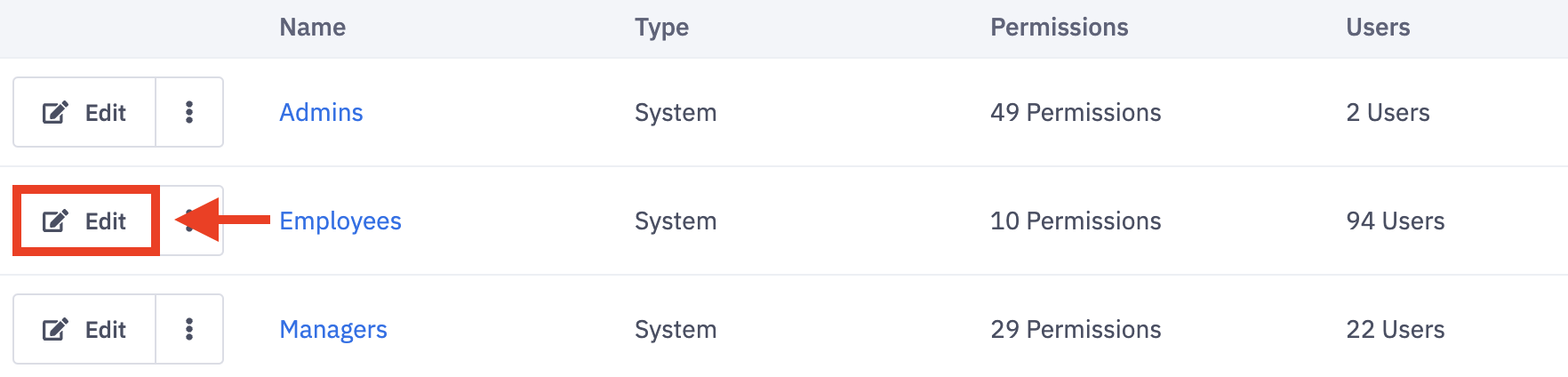Image resolution: width=1568 pixels, height=377 pixels.
Task: Click the Permissions column header
Action: point(1059,28)
